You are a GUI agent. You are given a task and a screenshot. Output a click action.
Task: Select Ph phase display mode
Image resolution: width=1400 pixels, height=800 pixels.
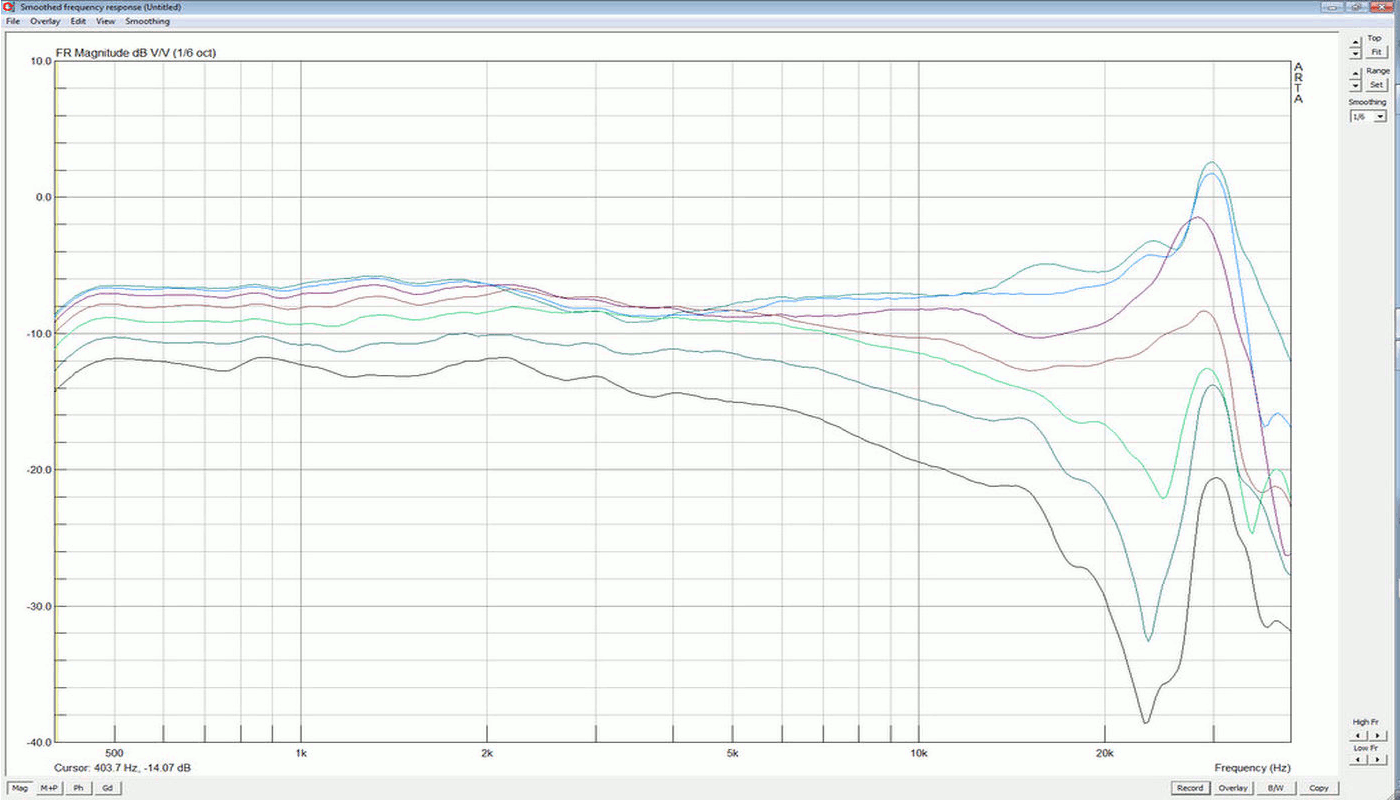point(78,788)
